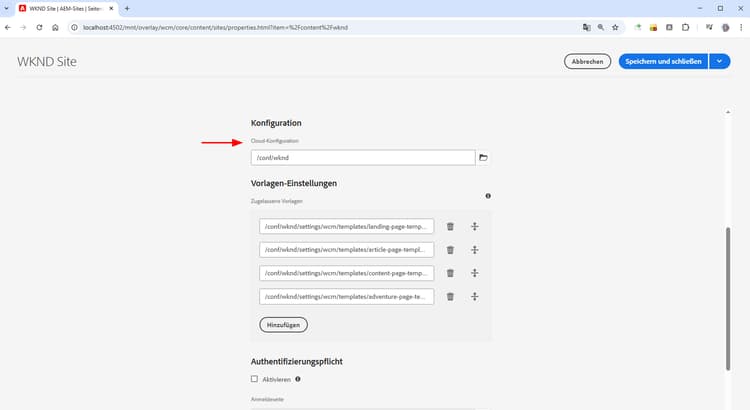Edit the article-page template path field

tap(346, 250)
